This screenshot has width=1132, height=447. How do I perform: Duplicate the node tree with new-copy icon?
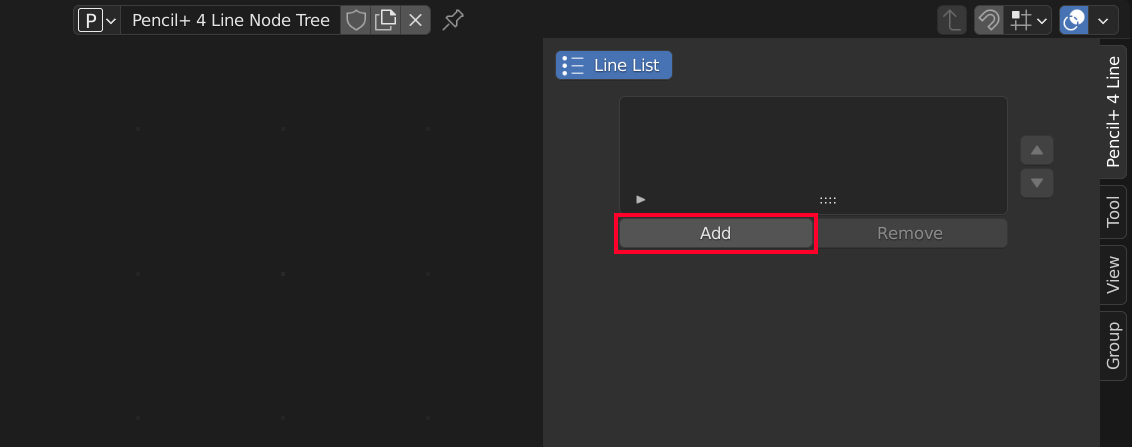pyautogui.click(x=386, y=20)
